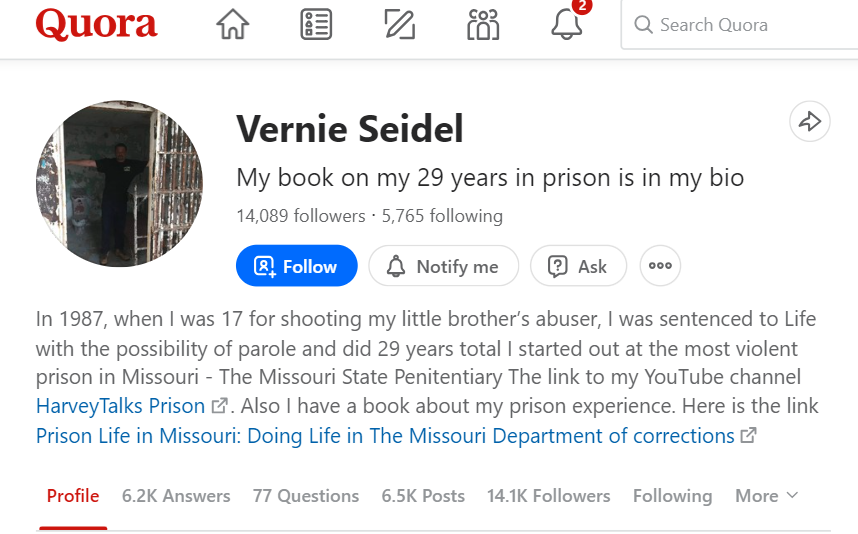Open the Answer pencil icon
This screenshot has width=858, height=534.
click(400, 25)
